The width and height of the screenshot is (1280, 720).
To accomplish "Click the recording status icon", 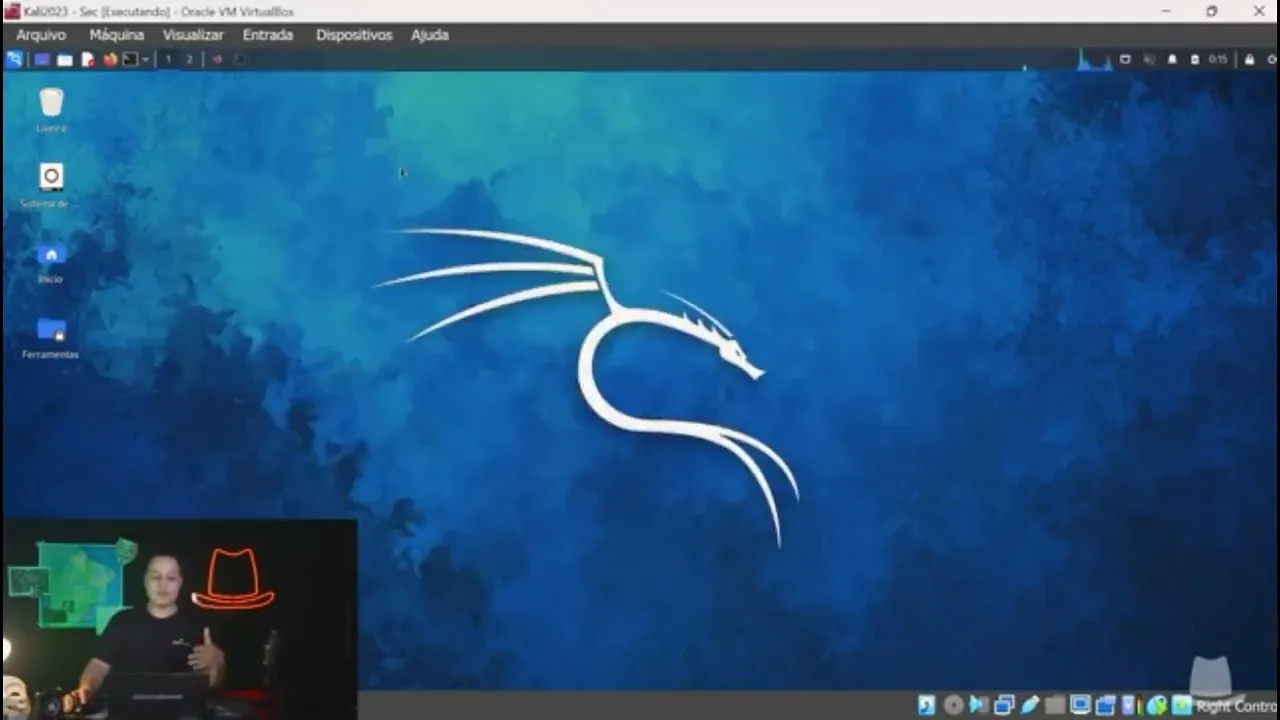I will pyautogui.click(x=1106, y=705).
